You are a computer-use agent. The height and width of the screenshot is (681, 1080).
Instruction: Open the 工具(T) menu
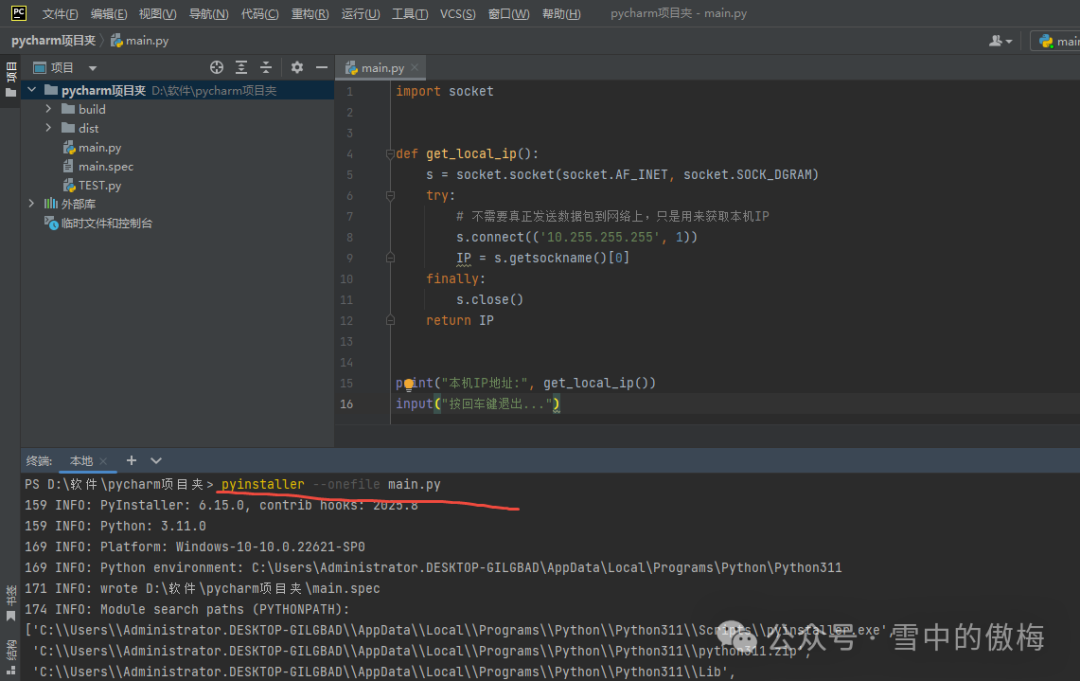point(410,14)
